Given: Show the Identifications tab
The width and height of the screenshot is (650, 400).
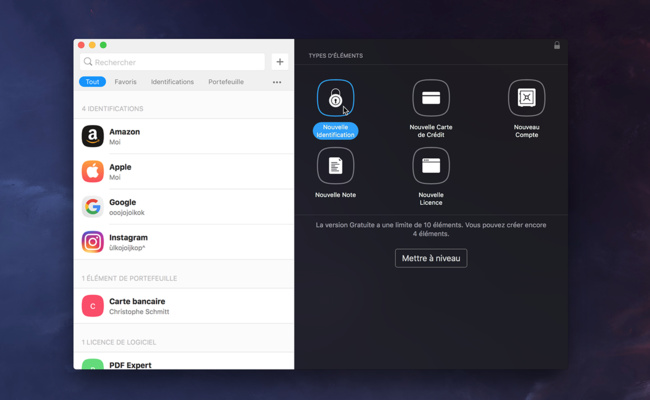Looking at the screenshot, I should click(172, 82).
